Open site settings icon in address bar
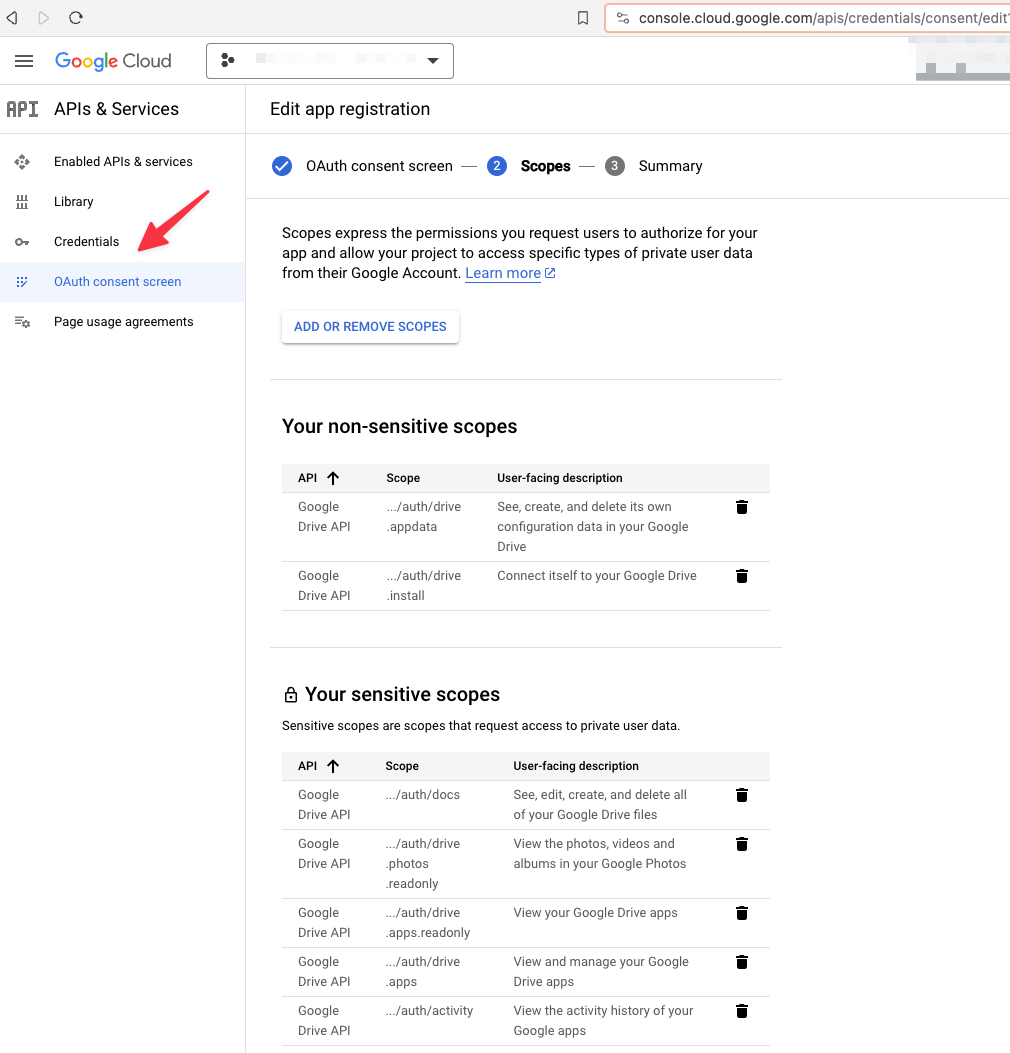The image size is (1010, 1053). [x=623, y=18]
